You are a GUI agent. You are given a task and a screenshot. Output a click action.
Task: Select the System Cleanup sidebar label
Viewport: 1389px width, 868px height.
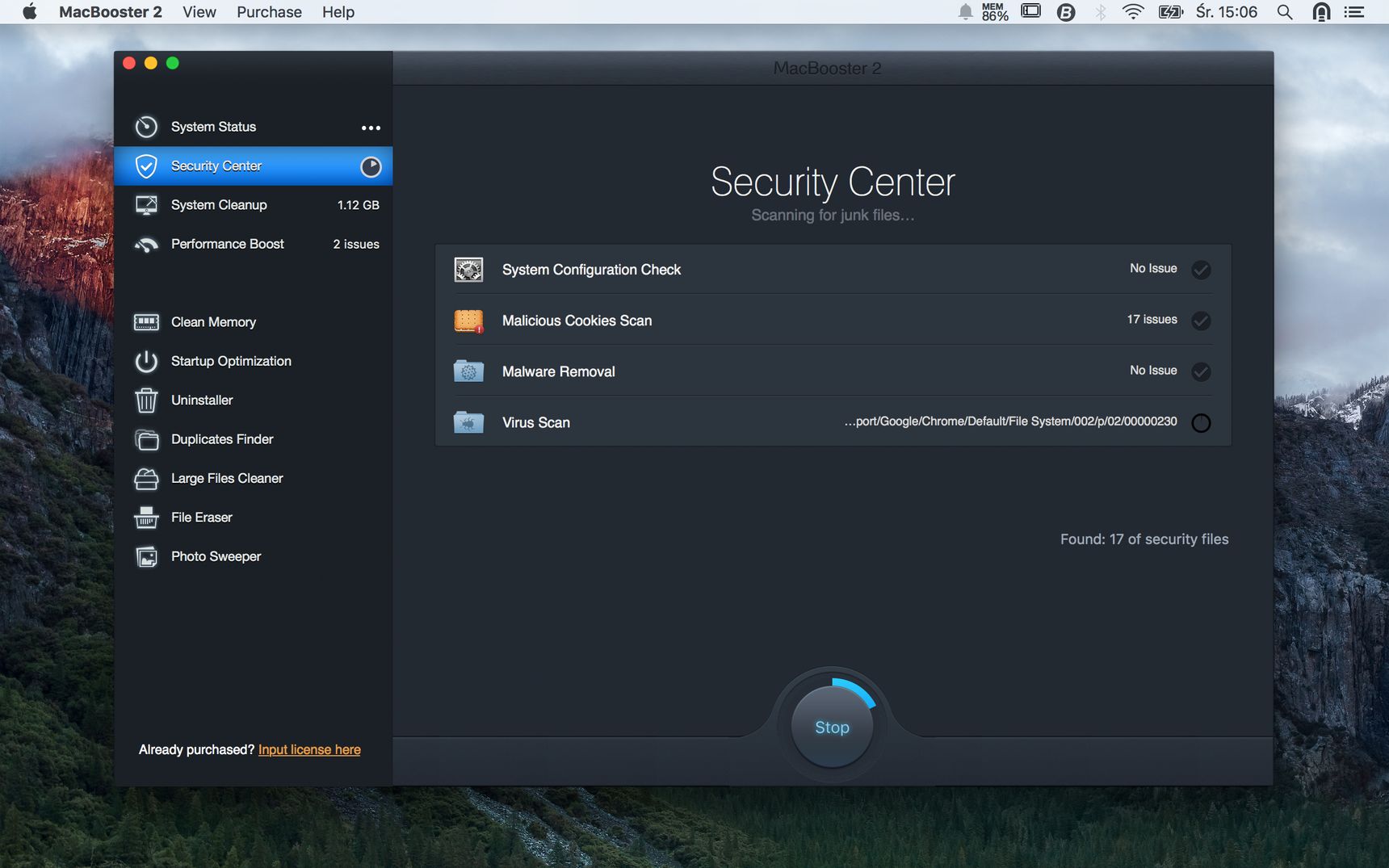[x=219, y=205]
